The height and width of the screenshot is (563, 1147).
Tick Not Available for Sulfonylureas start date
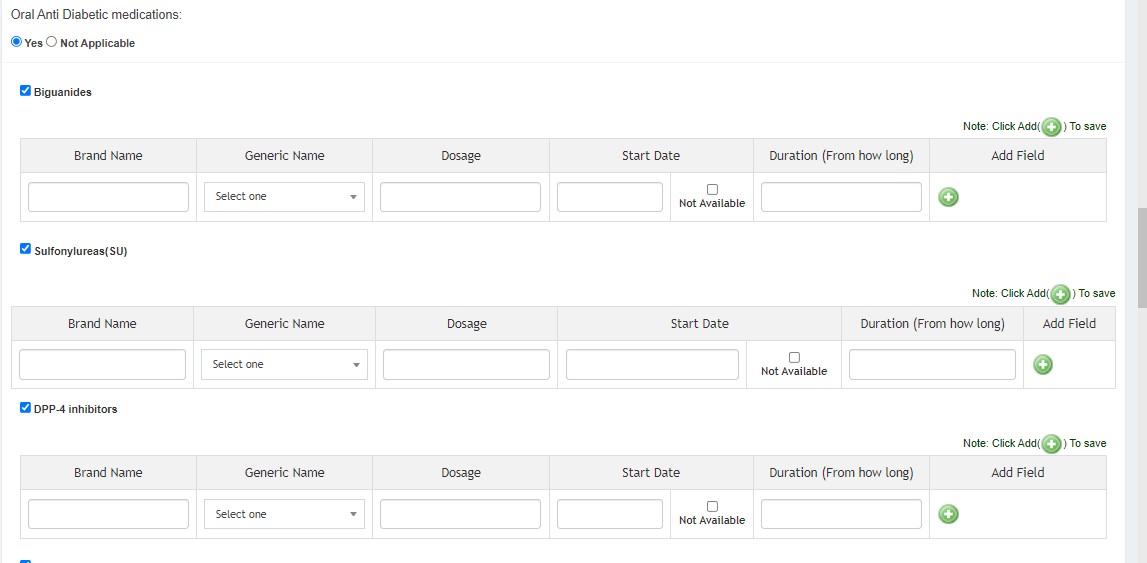[794, 357]
